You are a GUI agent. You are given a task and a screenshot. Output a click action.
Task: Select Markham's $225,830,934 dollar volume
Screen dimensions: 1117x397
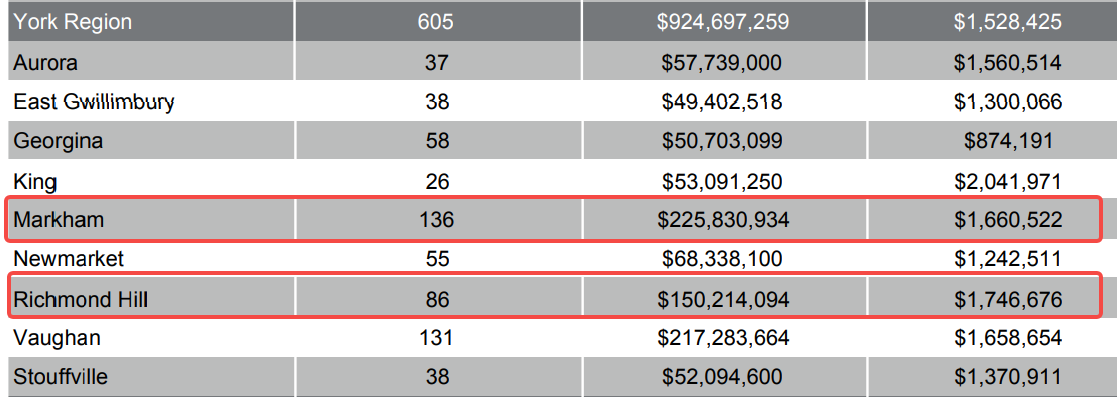pyautogui.click(x=724, y=220)
